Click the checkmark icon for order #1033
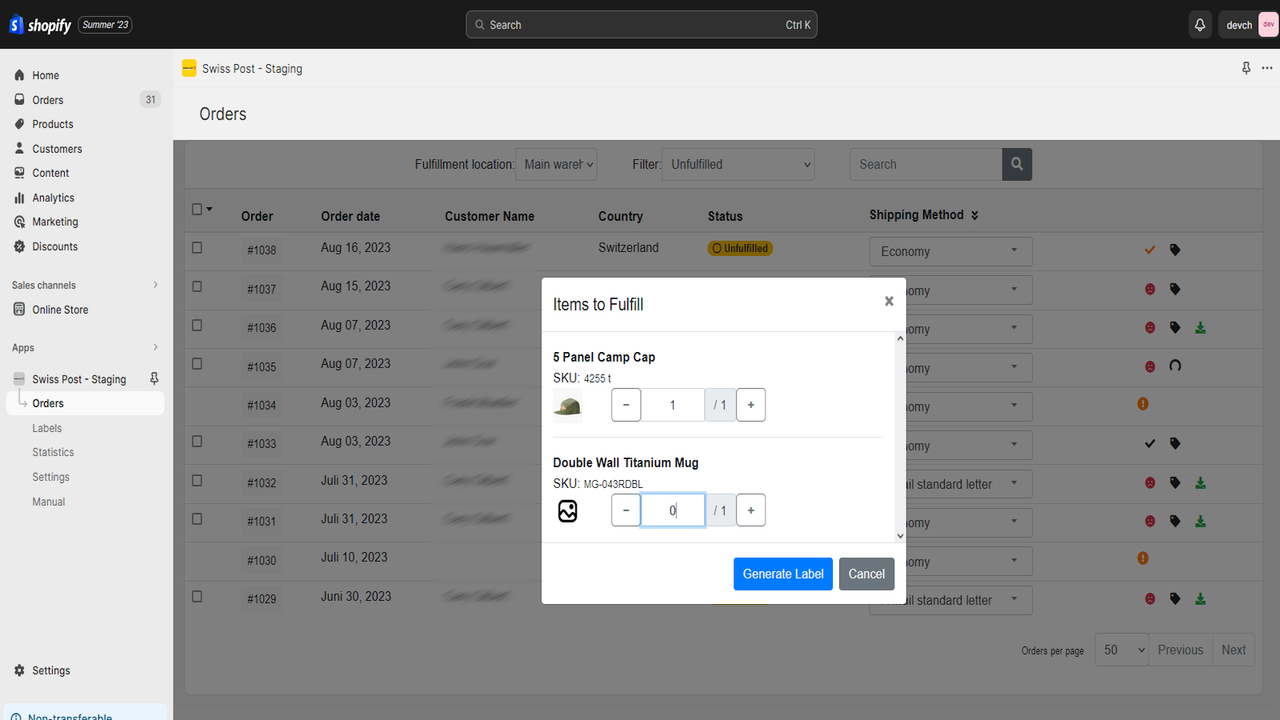This screenshot has height=720, width=1280. pos(1150,443)
